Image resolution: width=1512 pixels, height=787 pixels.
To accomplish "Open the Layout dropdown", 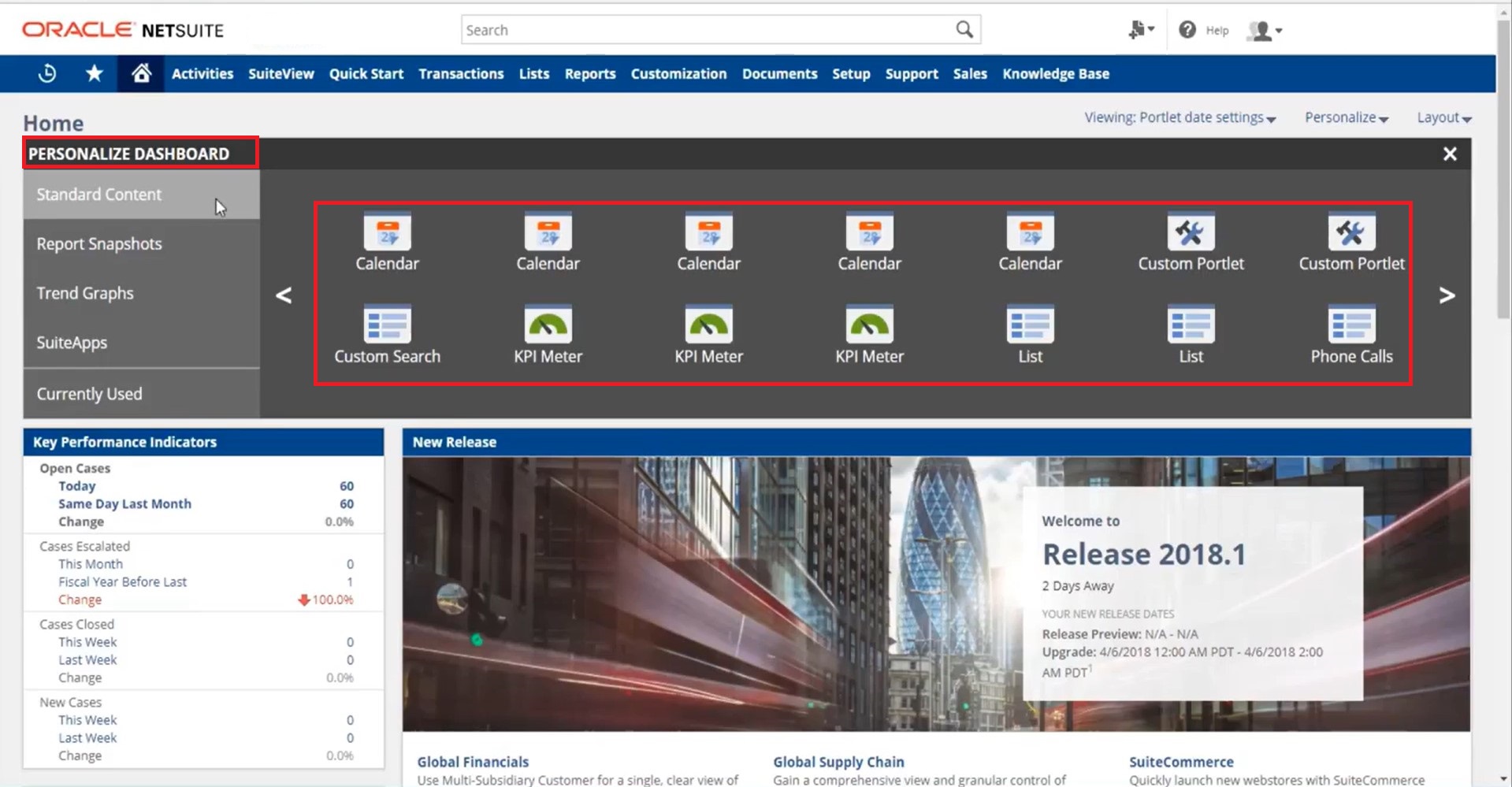I will [1442, 117].
